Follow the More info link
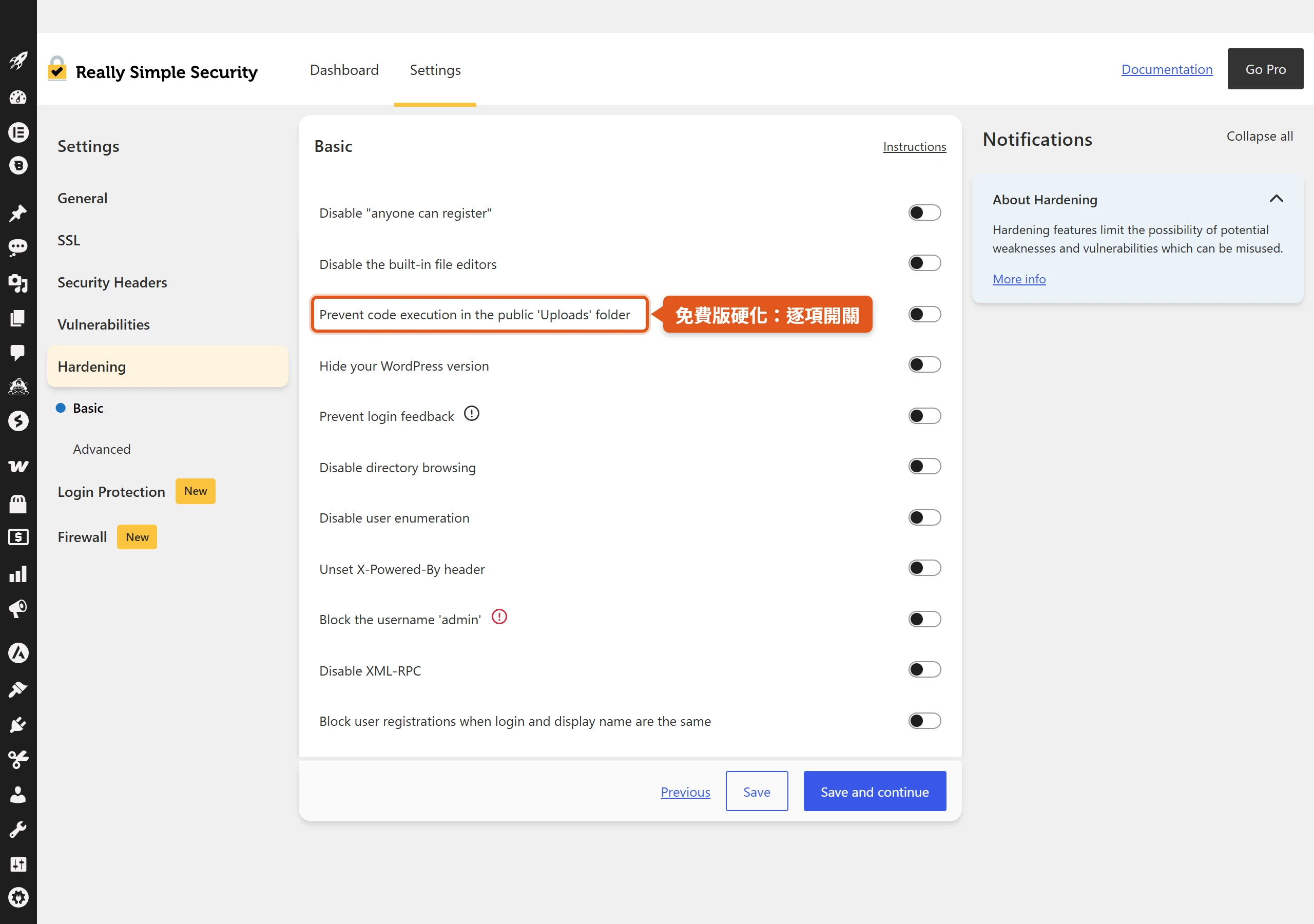This screenshot has width=1314, height=924. (x=1019, y=279)
